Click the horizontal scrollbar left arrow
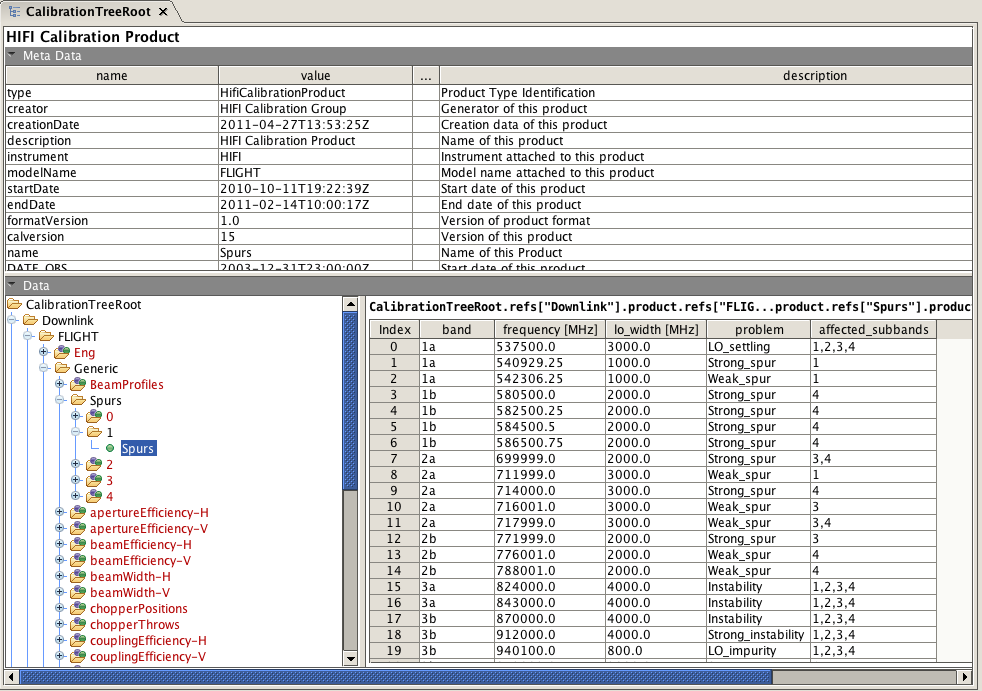The image size is (982, 691). click(11, 677)
